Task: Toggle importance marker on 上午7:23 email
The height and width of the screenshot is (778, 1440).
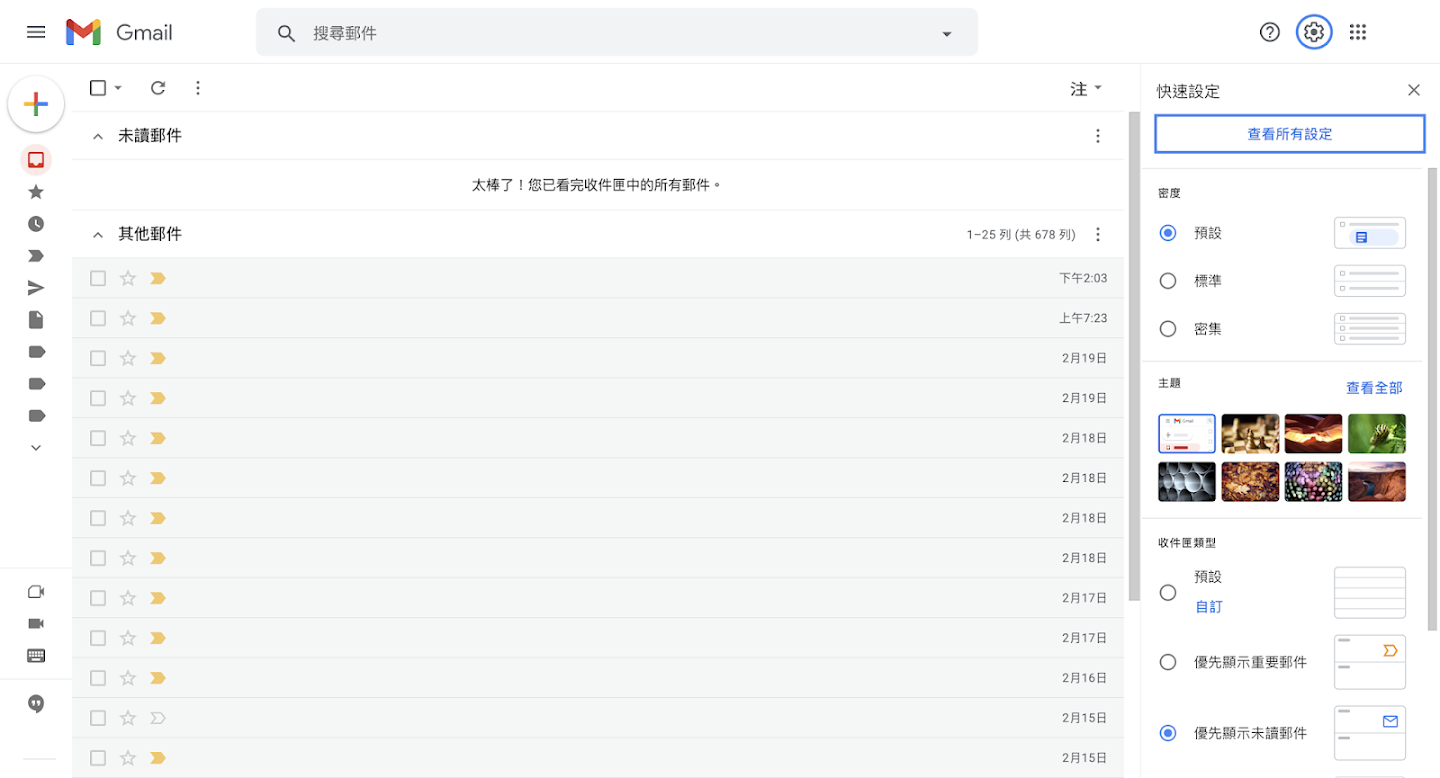Action: 157,318
